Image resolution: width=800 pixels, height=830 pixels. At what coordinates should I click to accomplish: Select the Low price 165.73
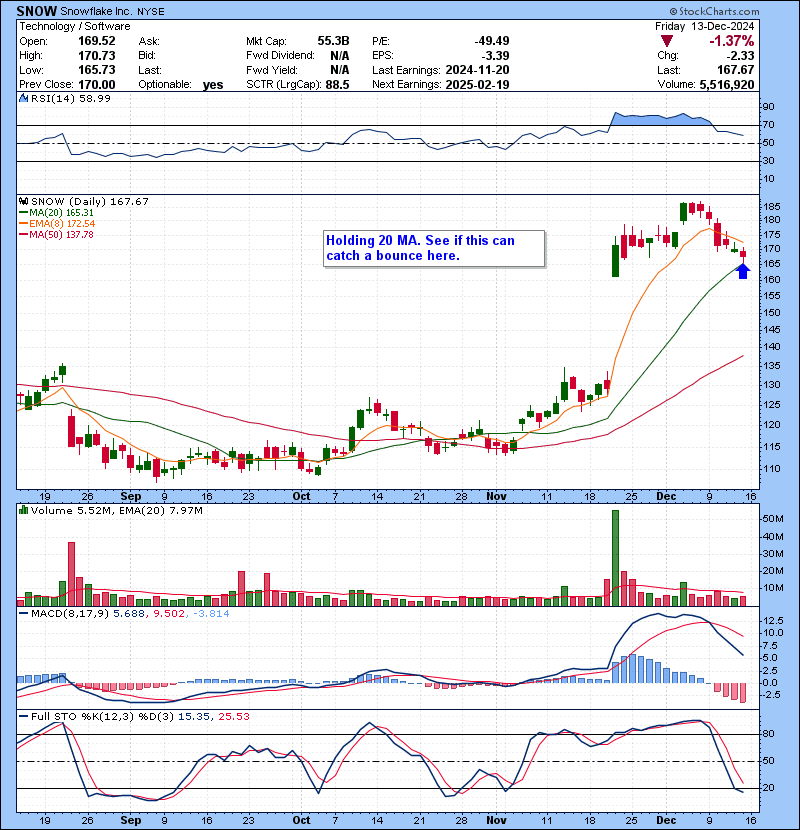[x=97, y=70]
